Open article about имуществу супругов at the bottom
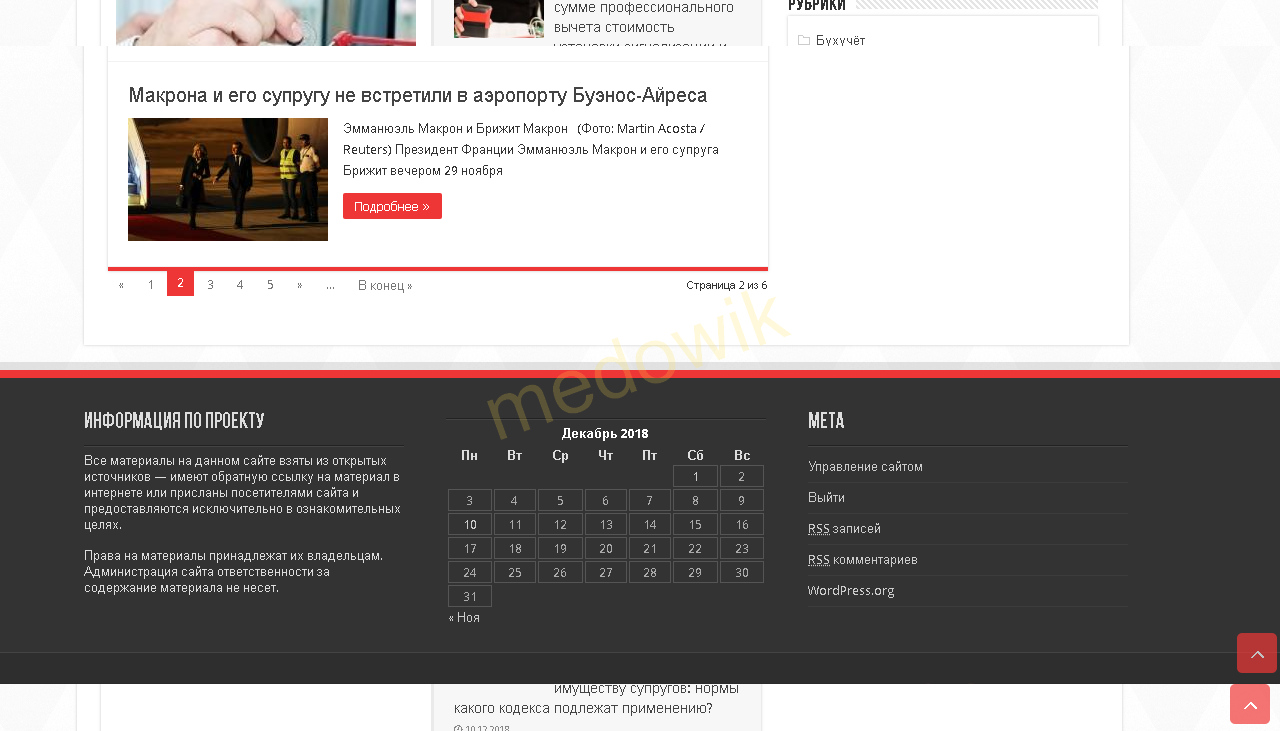Screen dimensions: 1280x731 (x=596, y=698)
